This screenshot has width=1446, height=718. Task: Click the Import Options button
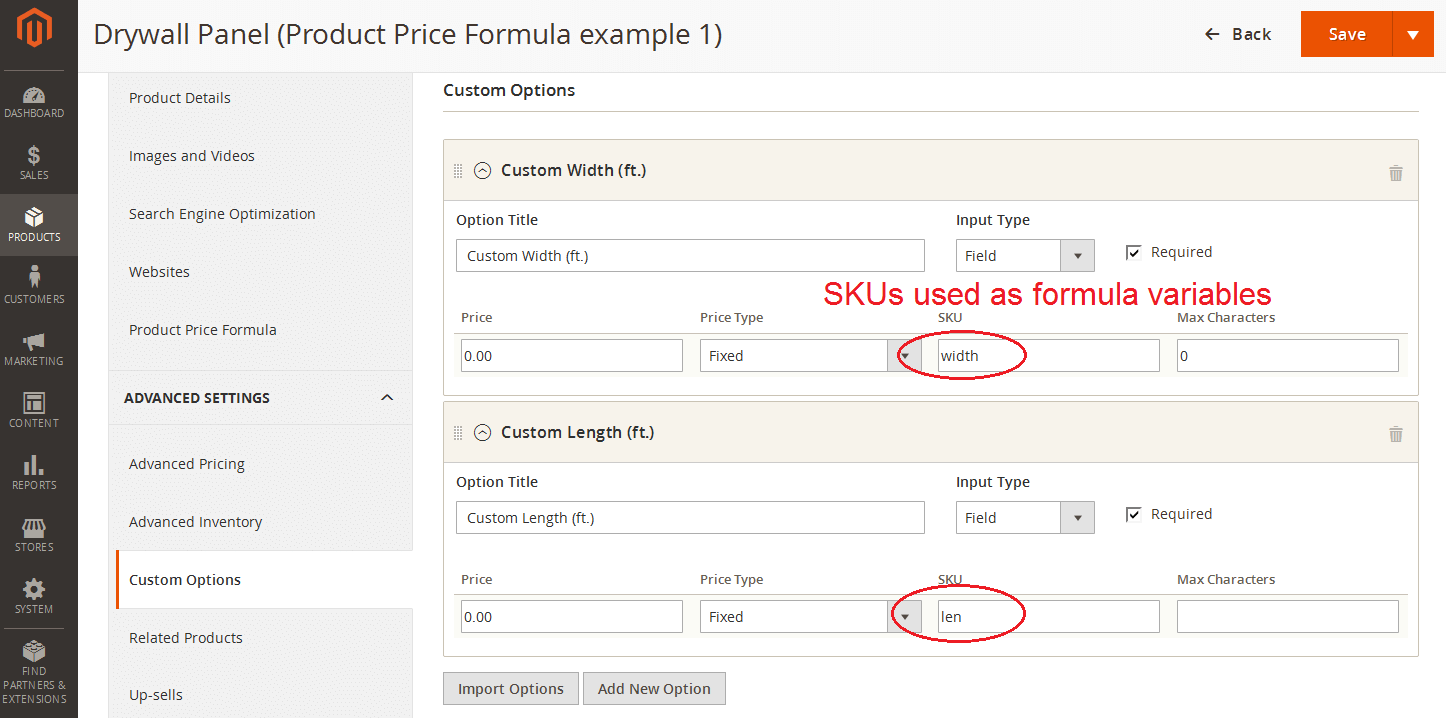[510, 689]
